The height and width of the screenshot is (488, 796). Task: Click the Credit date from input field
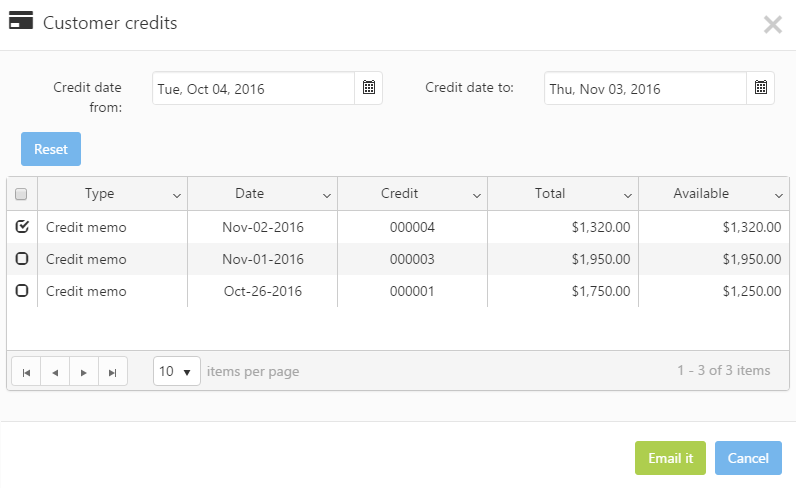tap(254, 89)
